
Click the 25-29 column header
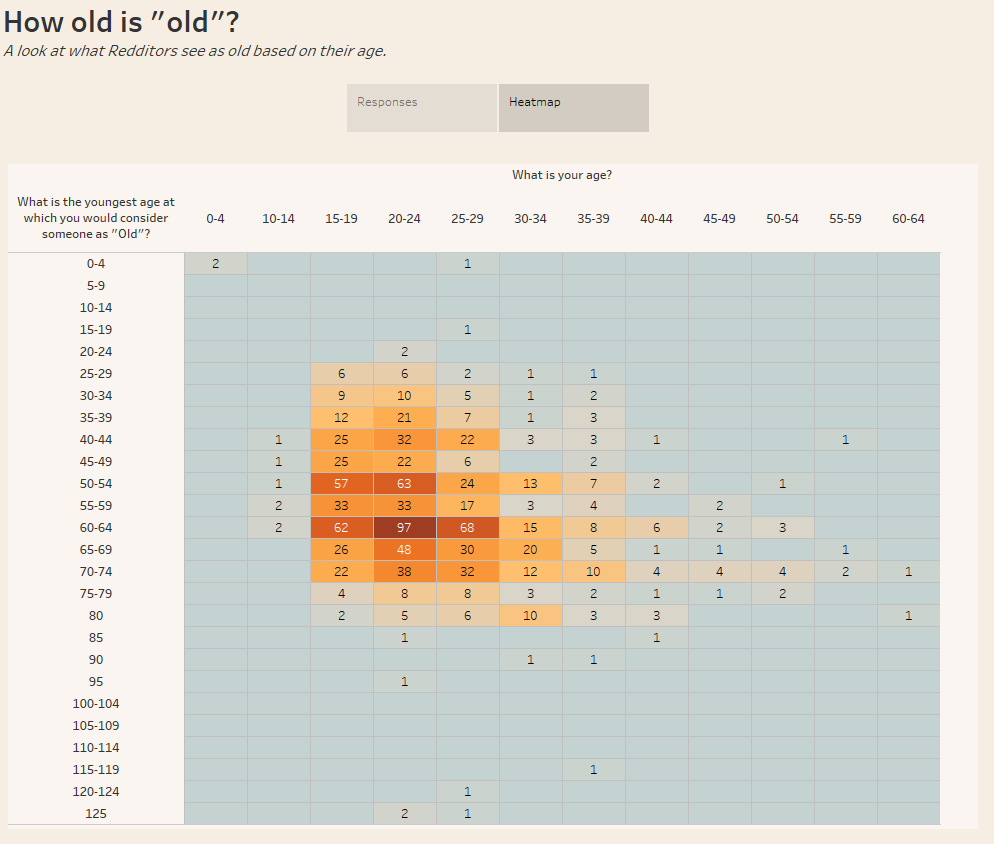pyautogui.click(x=467, y=218)
